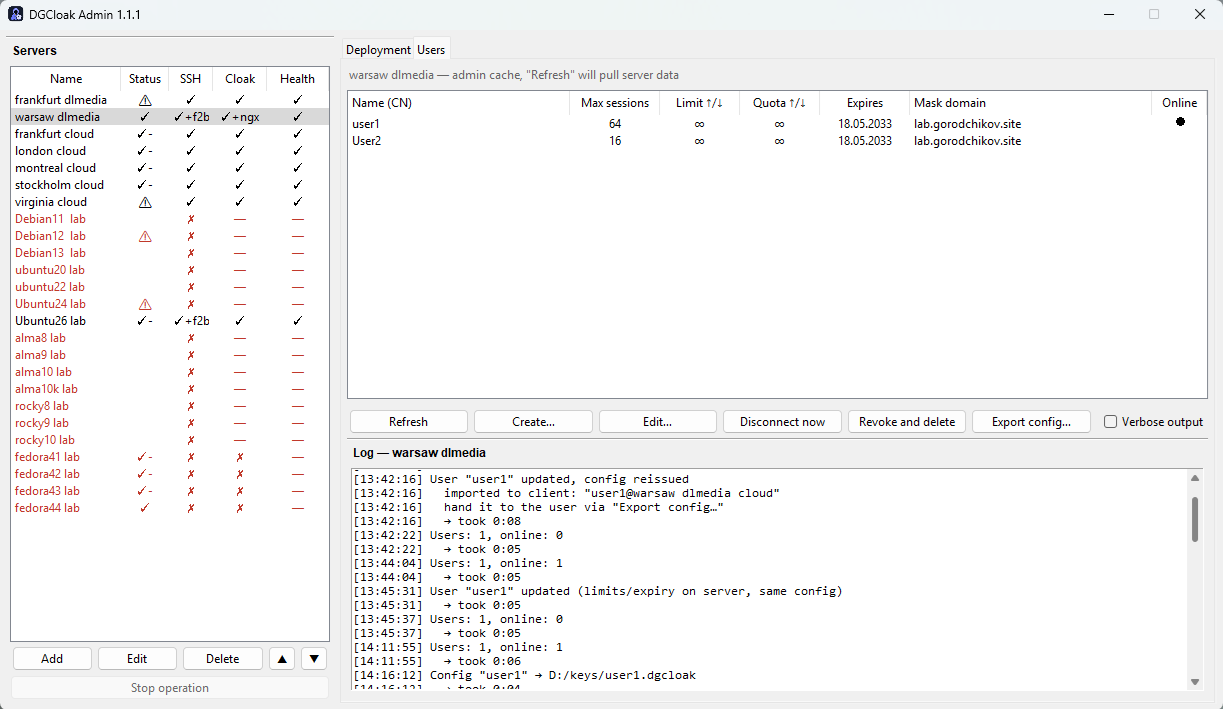Click the Stop operation button
This screenshot has height=709, width=1223.
(170, 688)
